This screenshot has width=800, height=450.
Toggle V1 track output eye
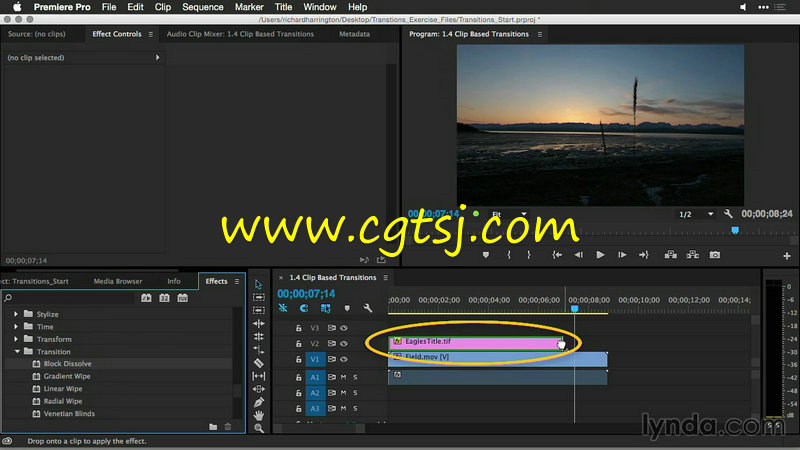point(344,359)
